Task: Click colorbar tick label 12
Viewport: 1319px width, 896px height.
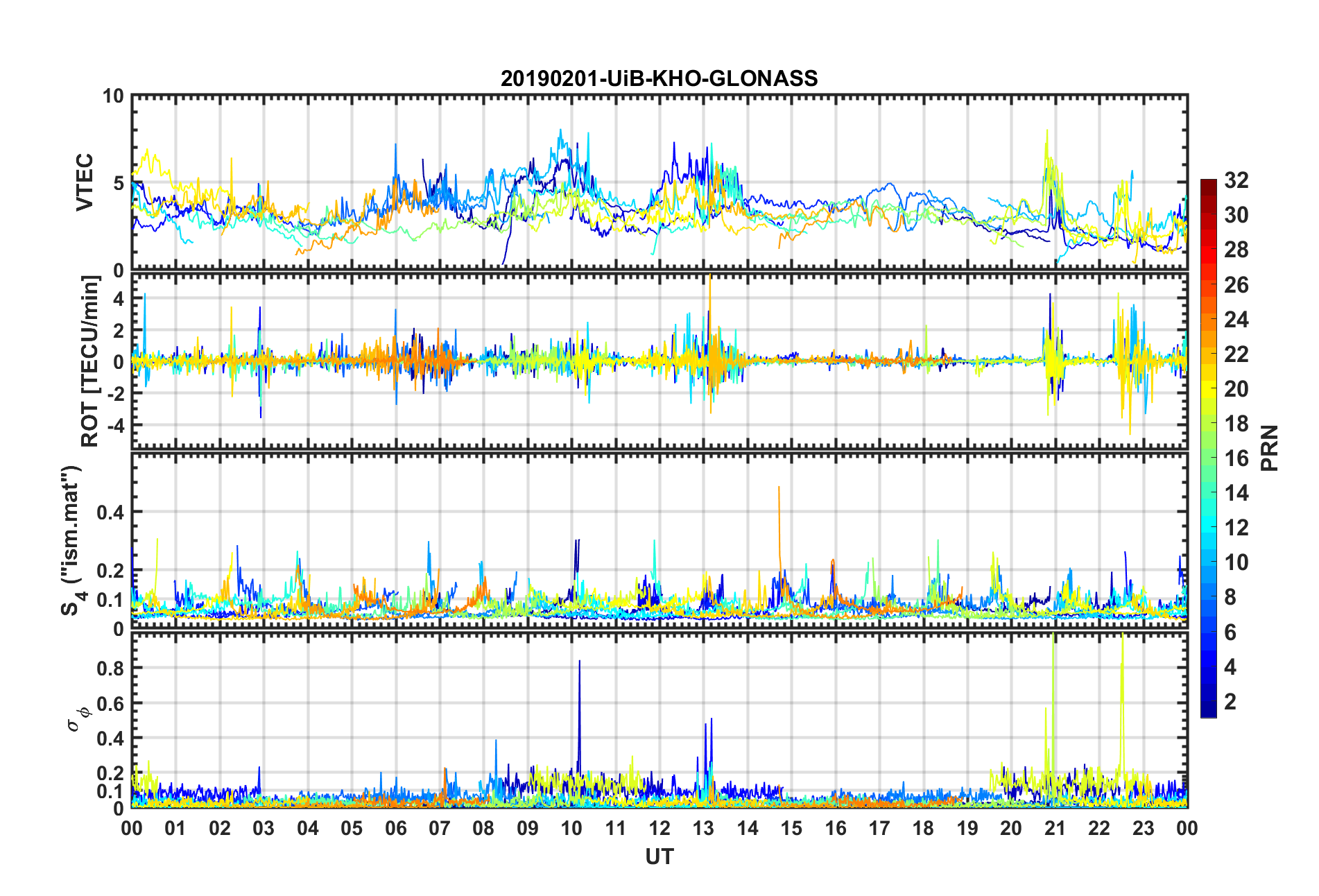Action: coord(1236,527)
